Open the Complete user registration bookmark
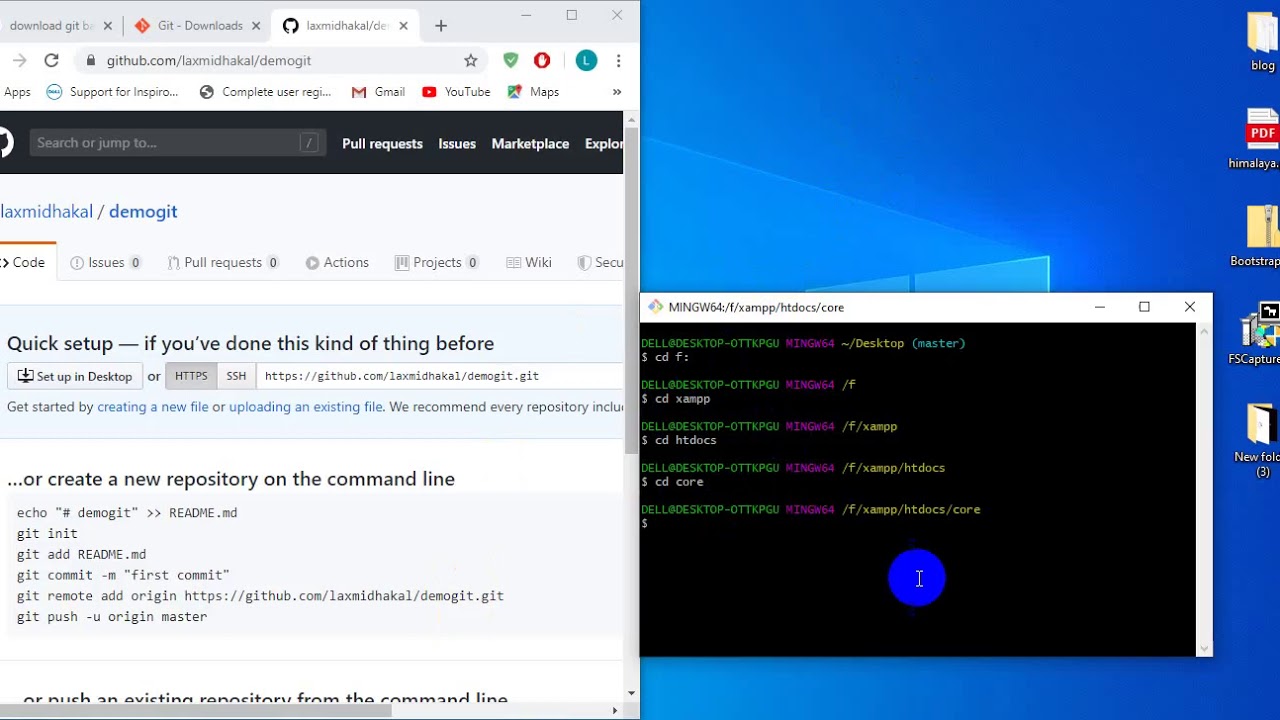Viewport: 1280px width, 720px height. (x=266, y=91)
